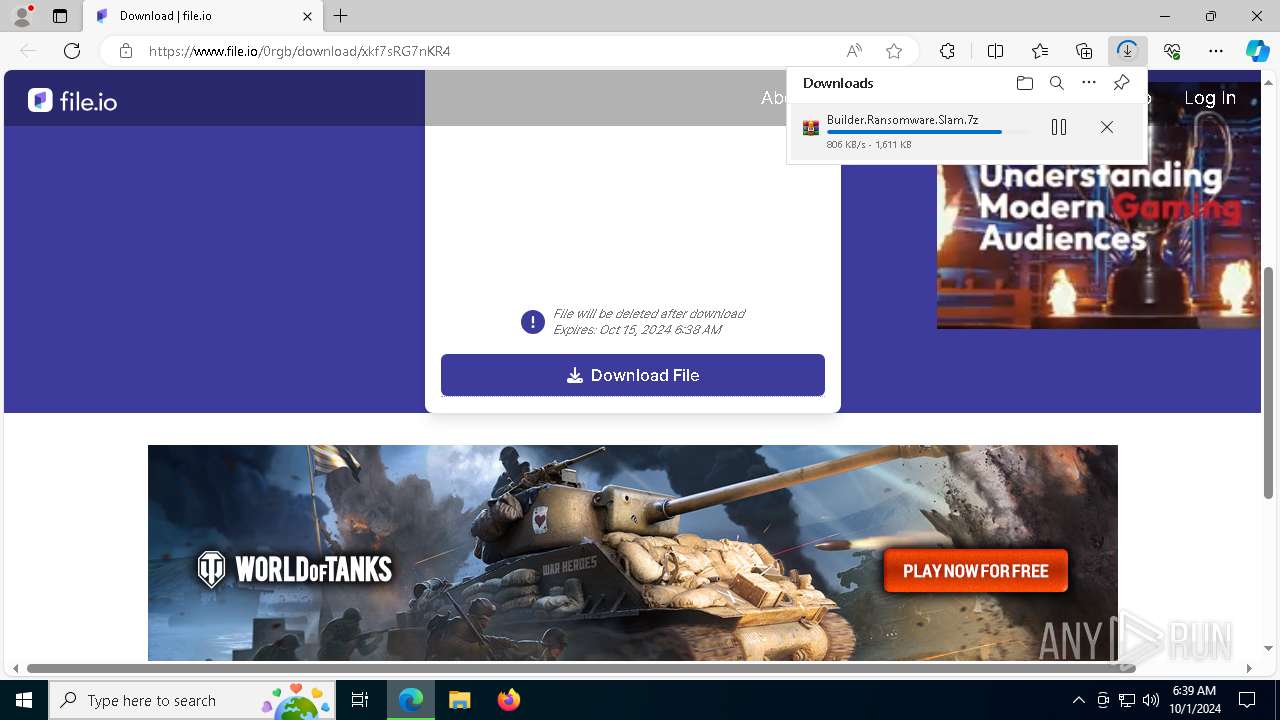Open the network status tray icon
Image resolution: width=1280 pixels, height=720 pixels.
[x=1127, y=700]
